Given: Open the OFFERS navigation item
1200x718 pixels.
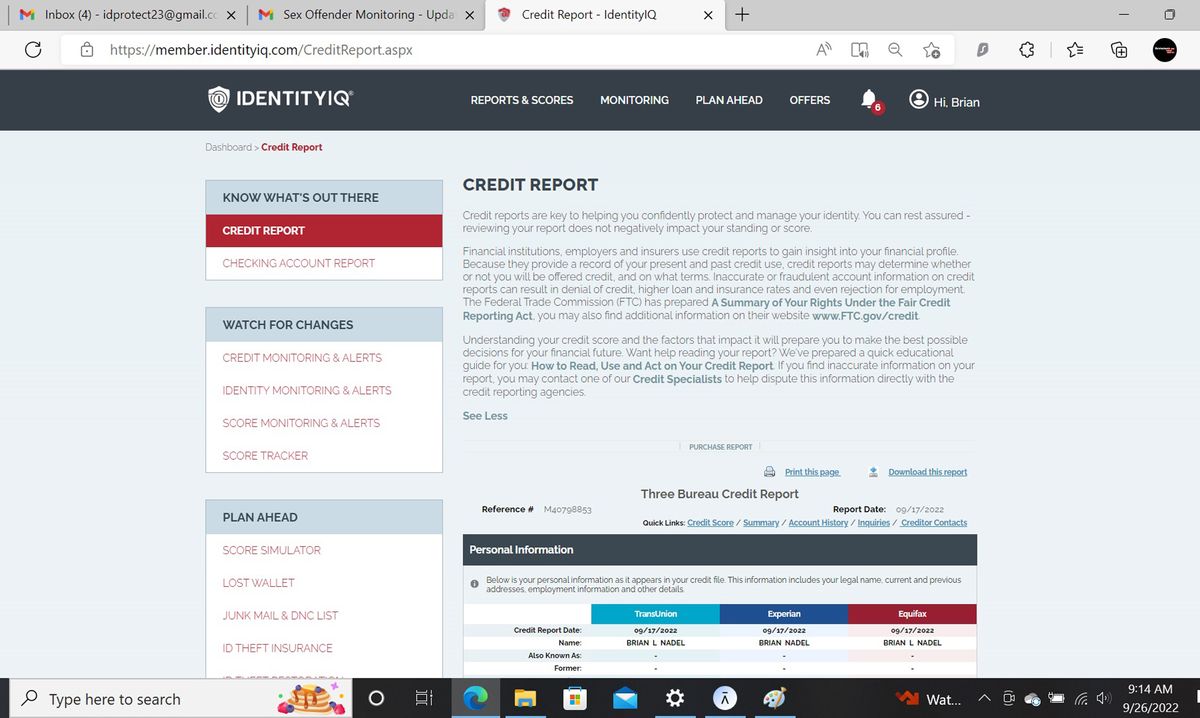Looking at the screenshot, I should [809, 100].
